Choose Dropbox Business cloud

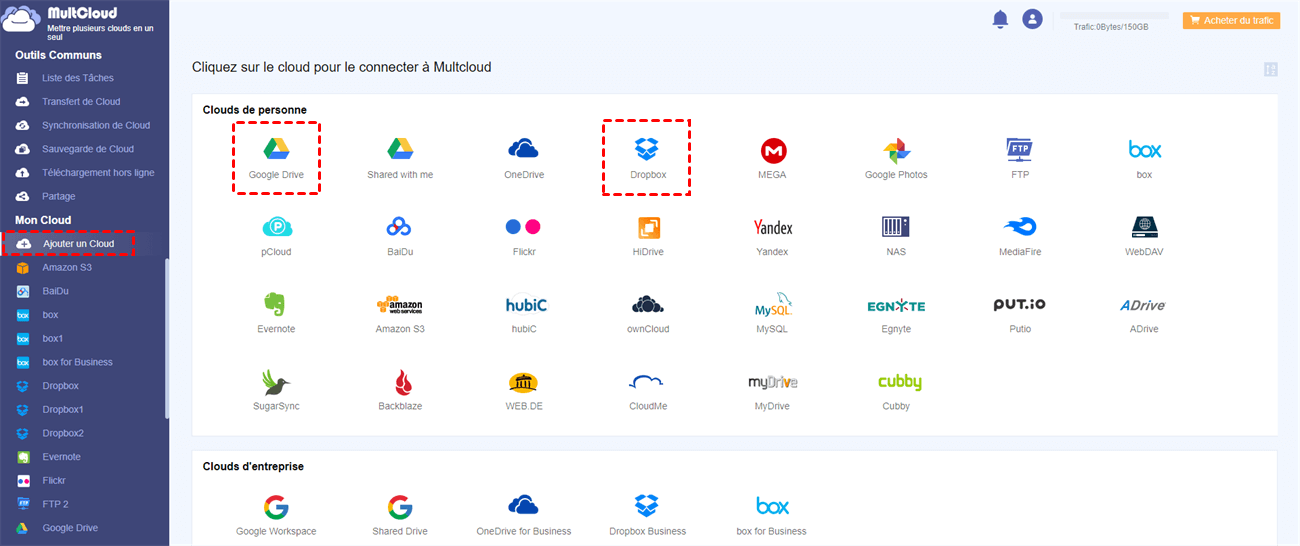tap(647, 505)
